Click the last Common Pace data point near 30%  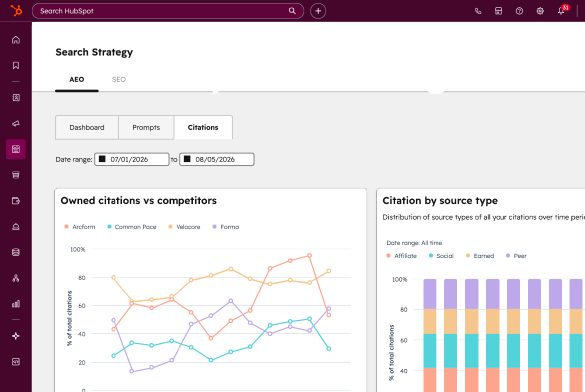coord(329,348)
